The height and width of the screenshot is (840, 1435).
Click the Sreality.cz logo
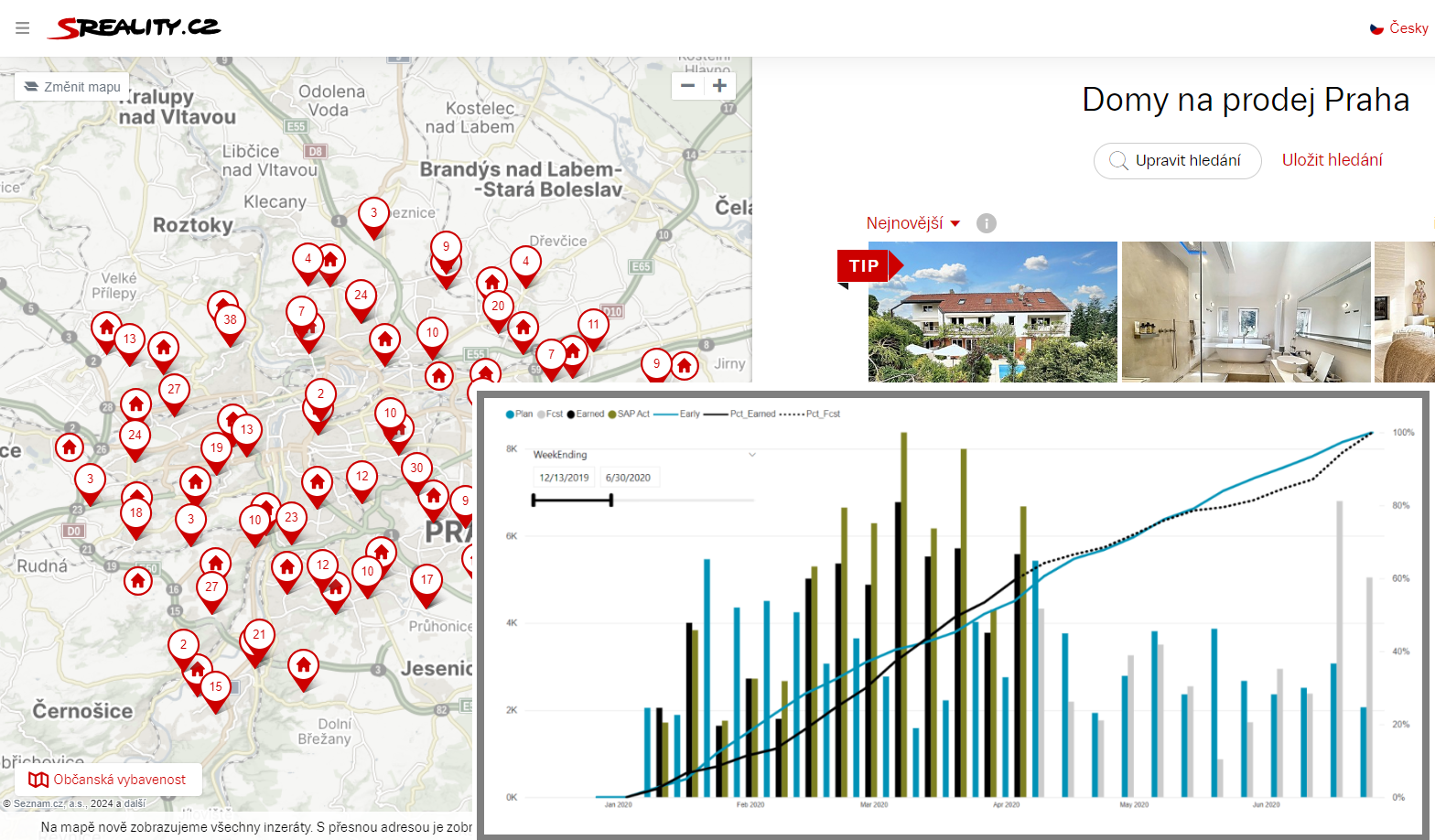point(135,28)
